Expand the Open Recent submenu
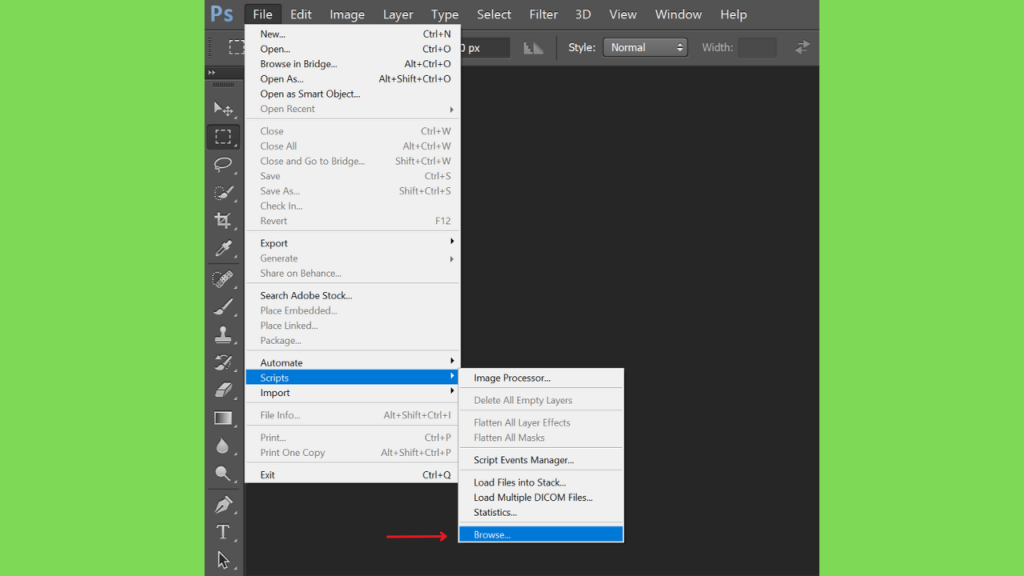Viewport: 1024px width, 576px height. tap(353, 109)
